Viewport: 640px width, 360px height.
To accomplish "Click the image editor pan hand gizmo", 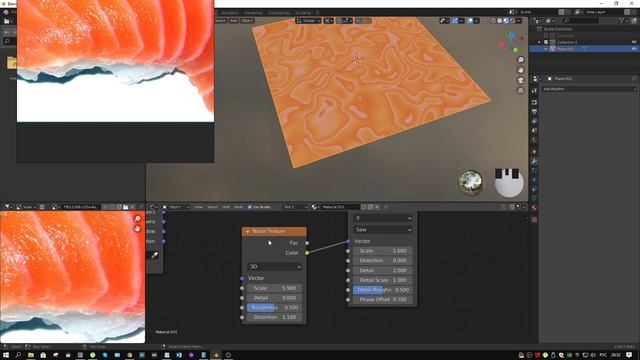I will pos(138,229).
